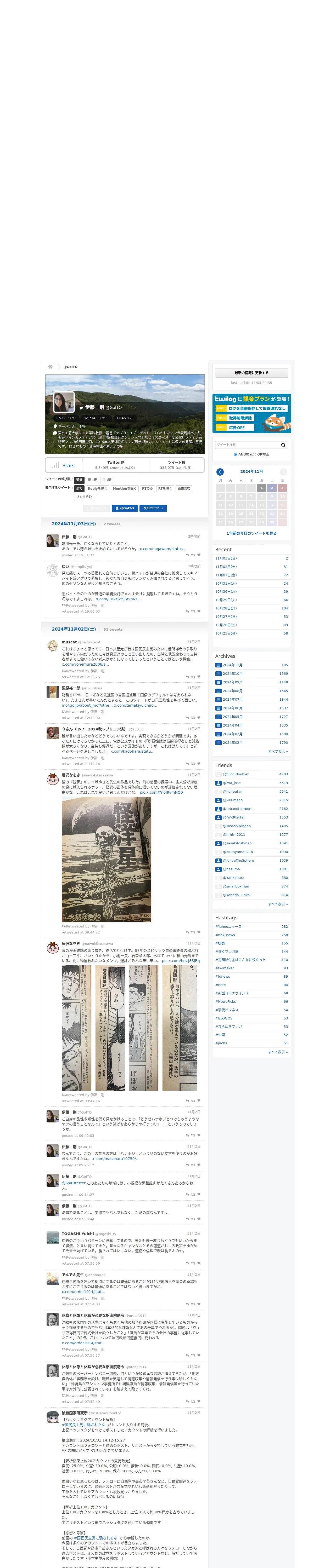Apply the Mentionを除く filter
Viewport: 336px width, 1568px height.
[124, 488]
